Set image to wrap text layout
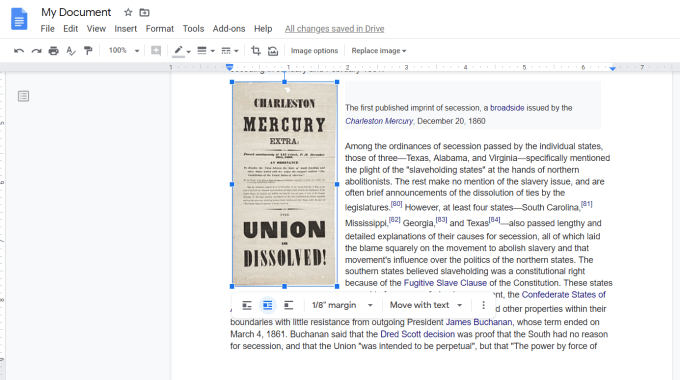 coord(268,305)
